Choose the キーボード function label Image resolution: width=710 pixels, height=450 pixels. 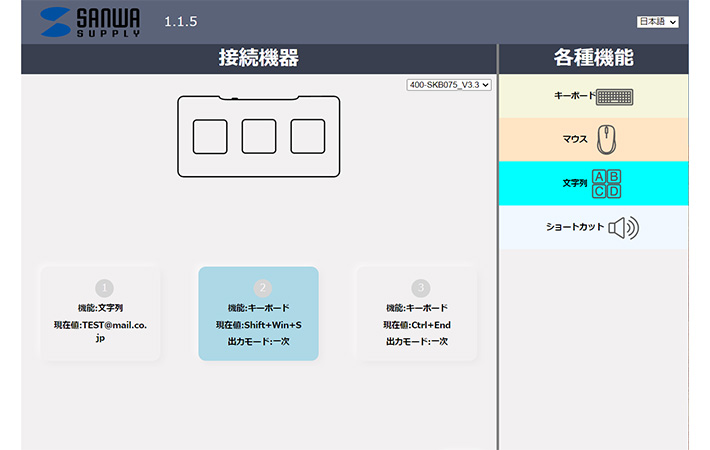point(573,97)
